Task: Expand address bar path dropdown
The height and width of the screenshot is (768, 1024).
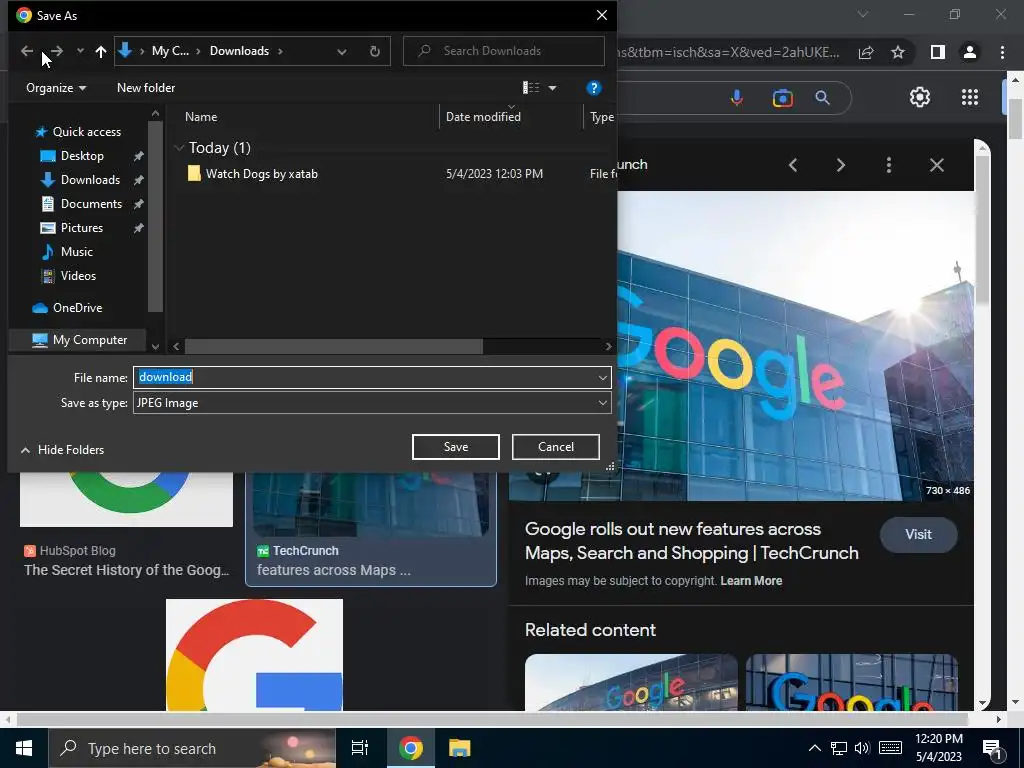Action: coord(342,51)
